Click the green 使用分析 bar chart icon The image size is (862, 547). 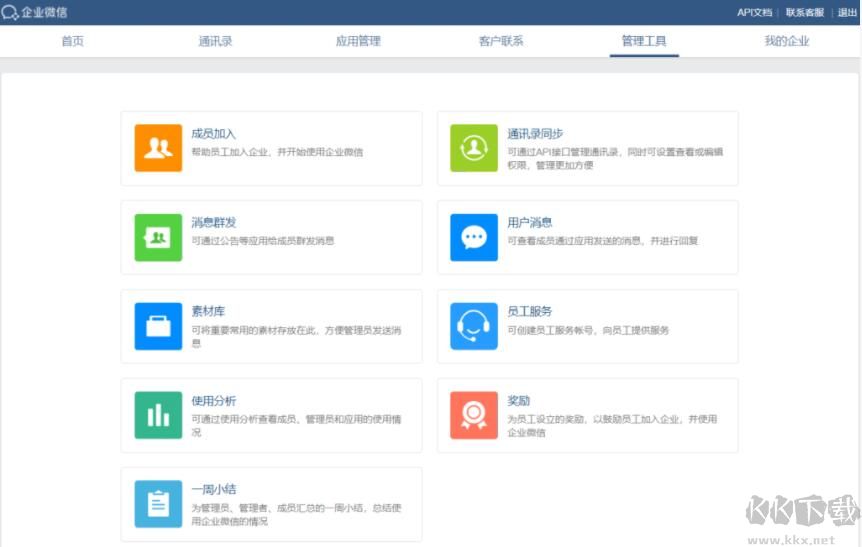click(158, 415)
